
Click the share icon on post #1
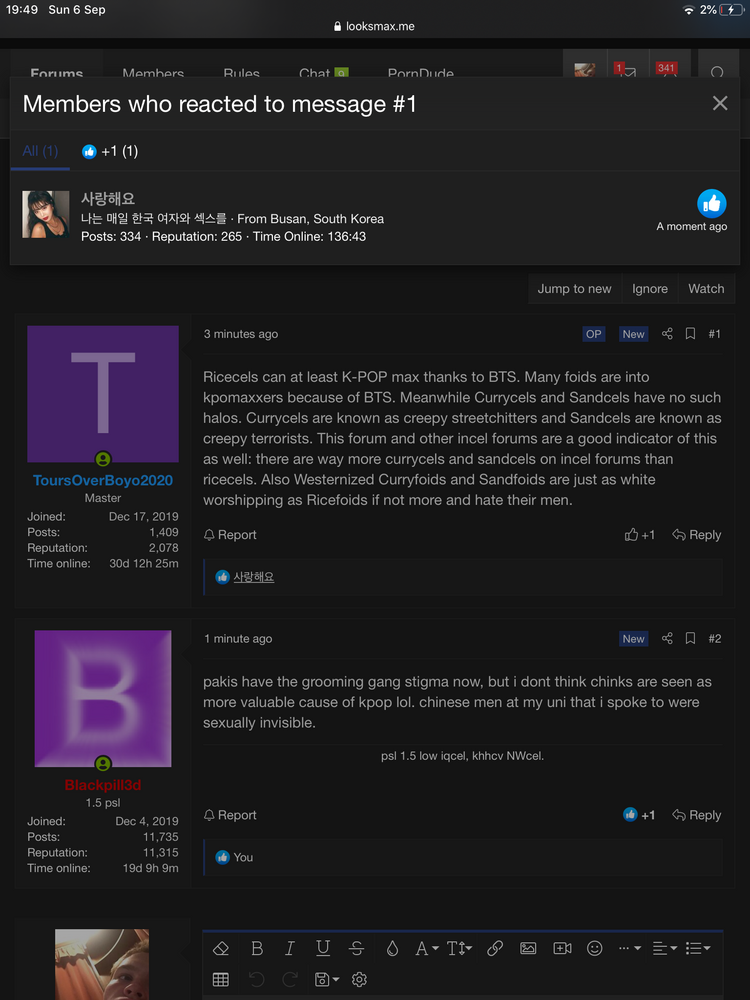[667, 334]
